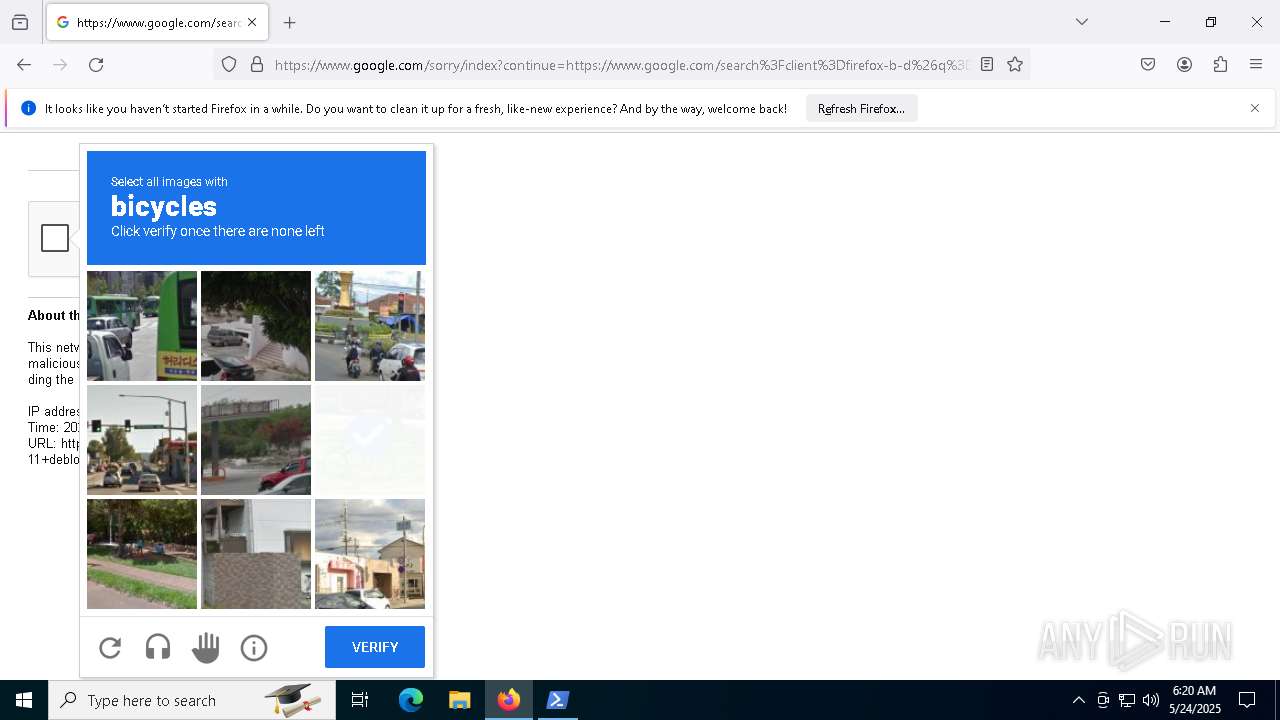The image size is (1280, 720).
Task: Click the address bar URL field
Action: point(620,65)
